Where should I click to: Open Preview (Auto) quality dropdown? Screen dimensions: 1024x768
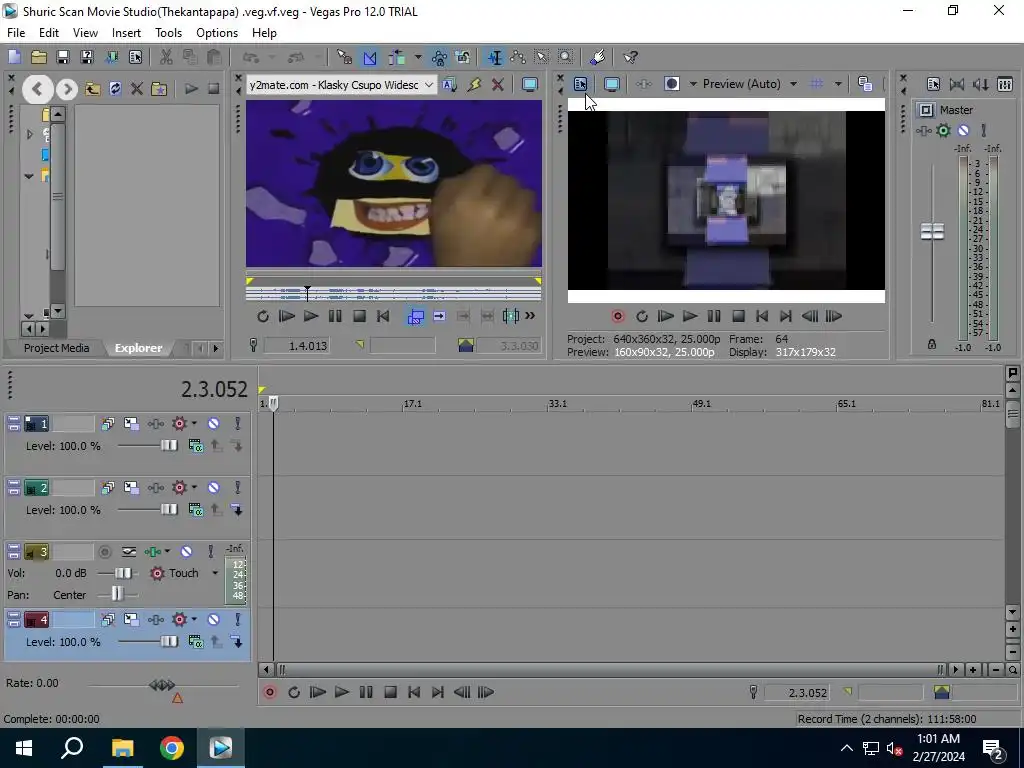(793, 84)
